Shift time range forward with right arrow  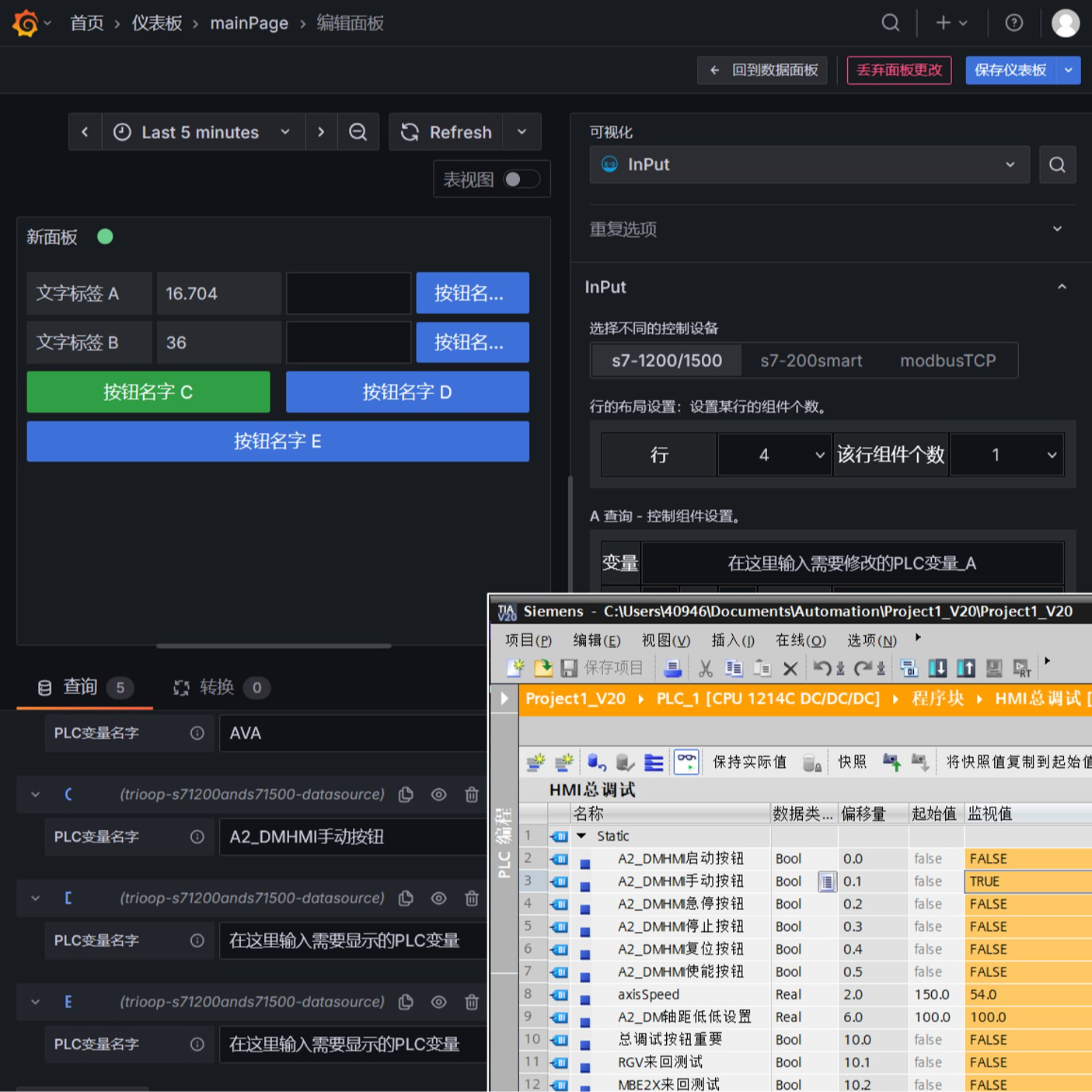point(321,132)
